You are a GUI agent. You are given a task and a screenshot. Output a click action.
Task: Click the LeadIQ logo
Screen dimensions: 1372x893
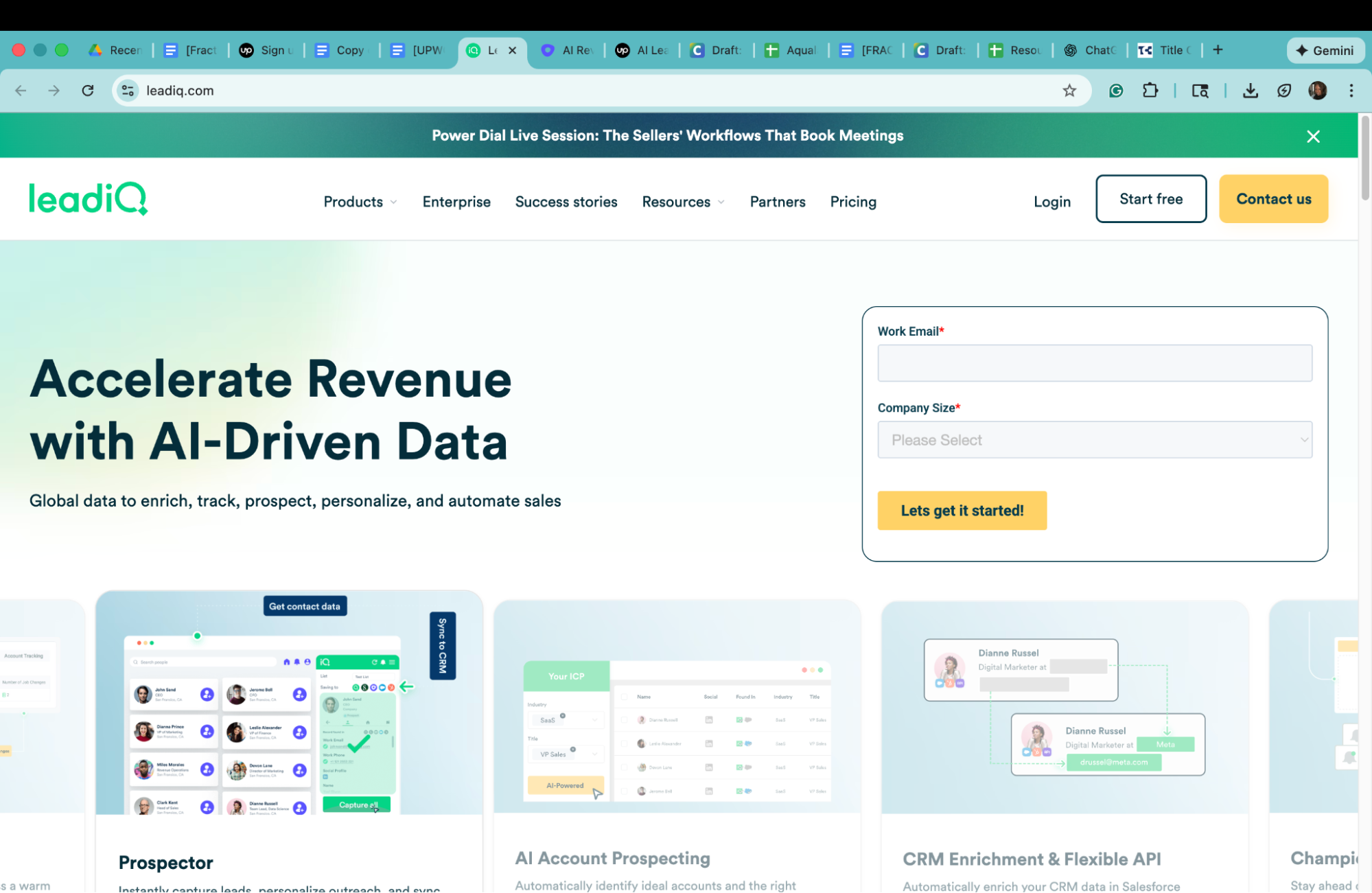(89, 199)
